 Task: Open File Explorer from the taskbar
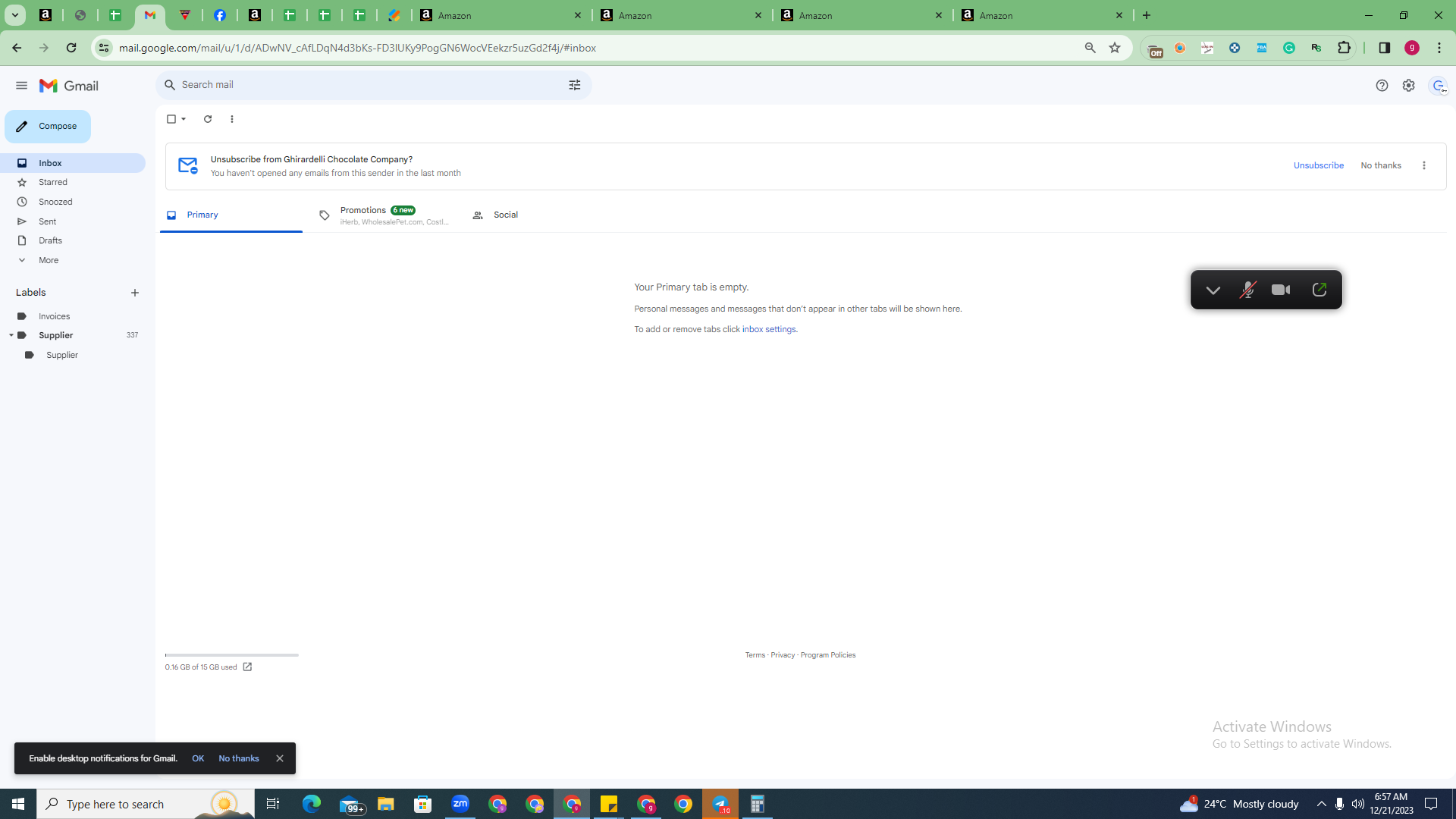tap(386, 804)
